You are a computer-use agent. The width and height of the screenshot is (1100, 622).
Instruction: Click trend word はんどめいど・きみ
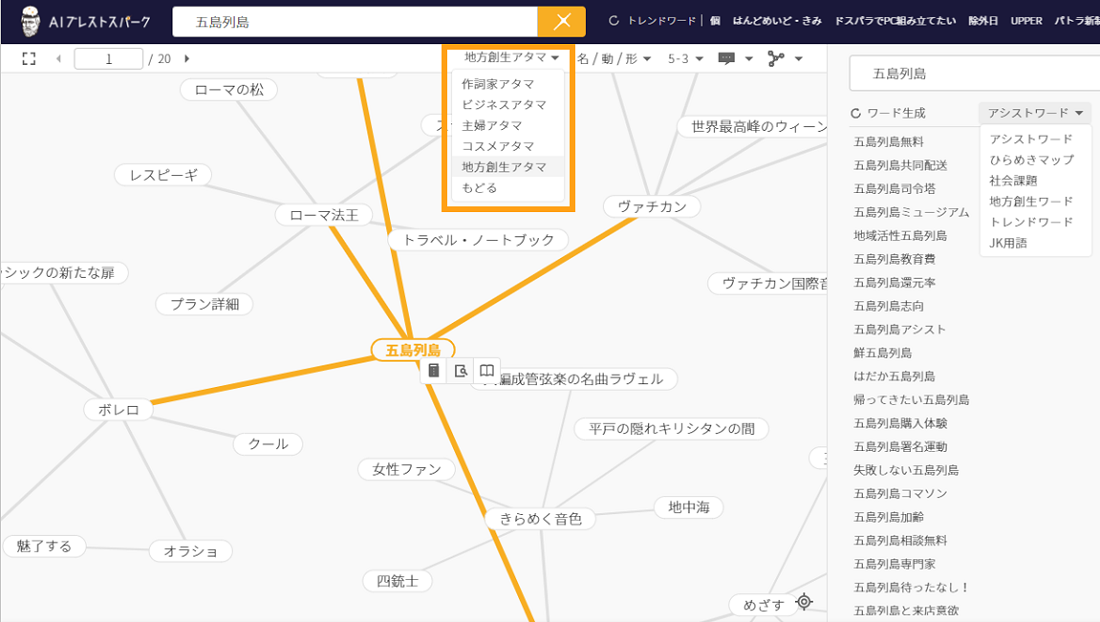[777, 21]
